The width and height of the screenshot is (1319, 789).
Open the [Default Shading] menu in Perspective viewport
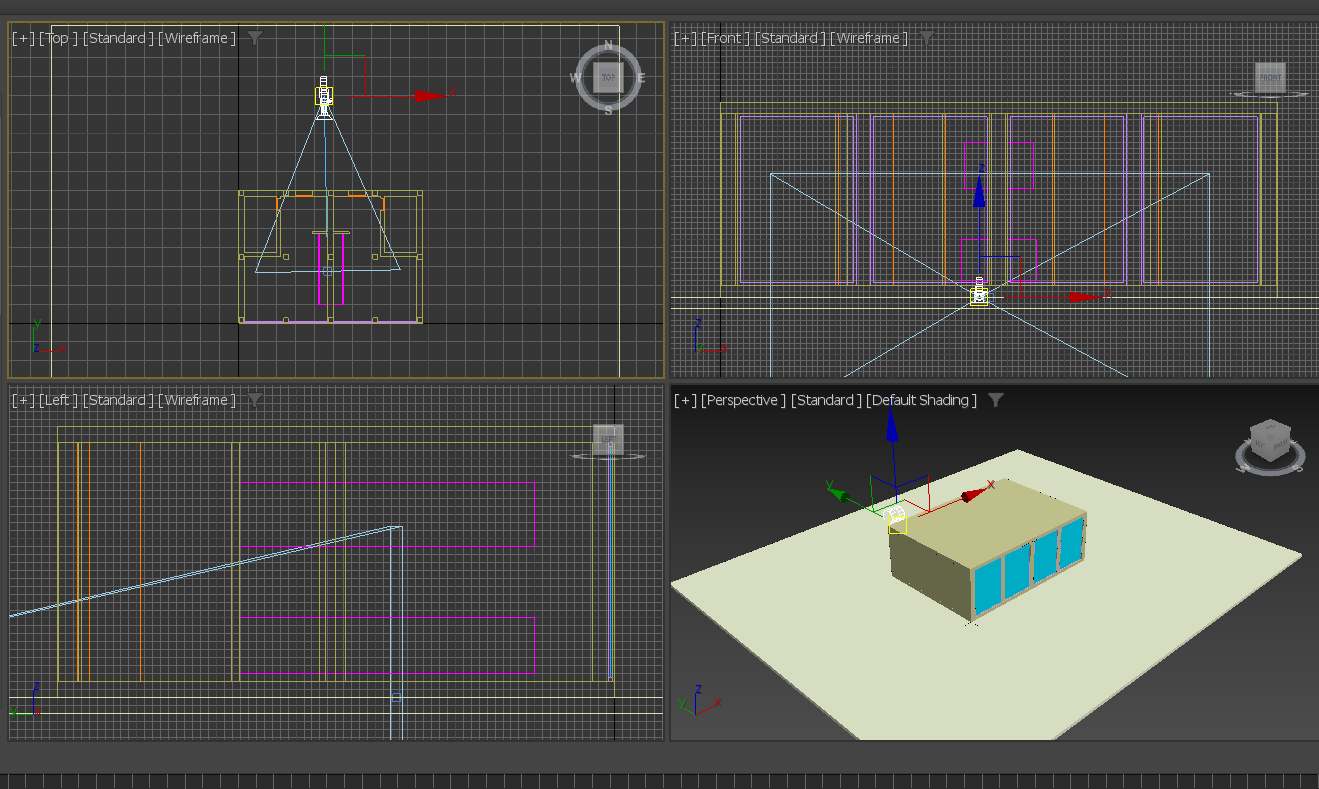pyautogui.click(x=921, y=400)
